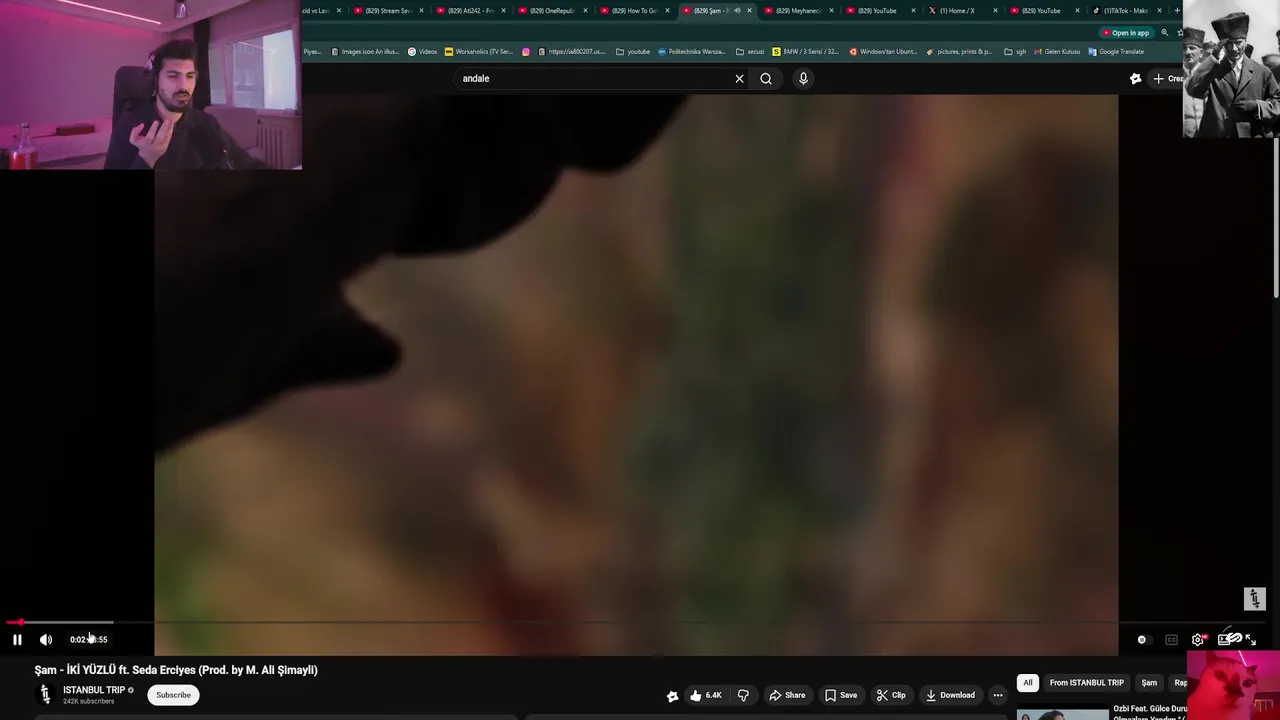Viewport: 1280px width, 720px height.
Task: Switch to the 'How To Ge' browser tab
Action: tap(634, 11)
